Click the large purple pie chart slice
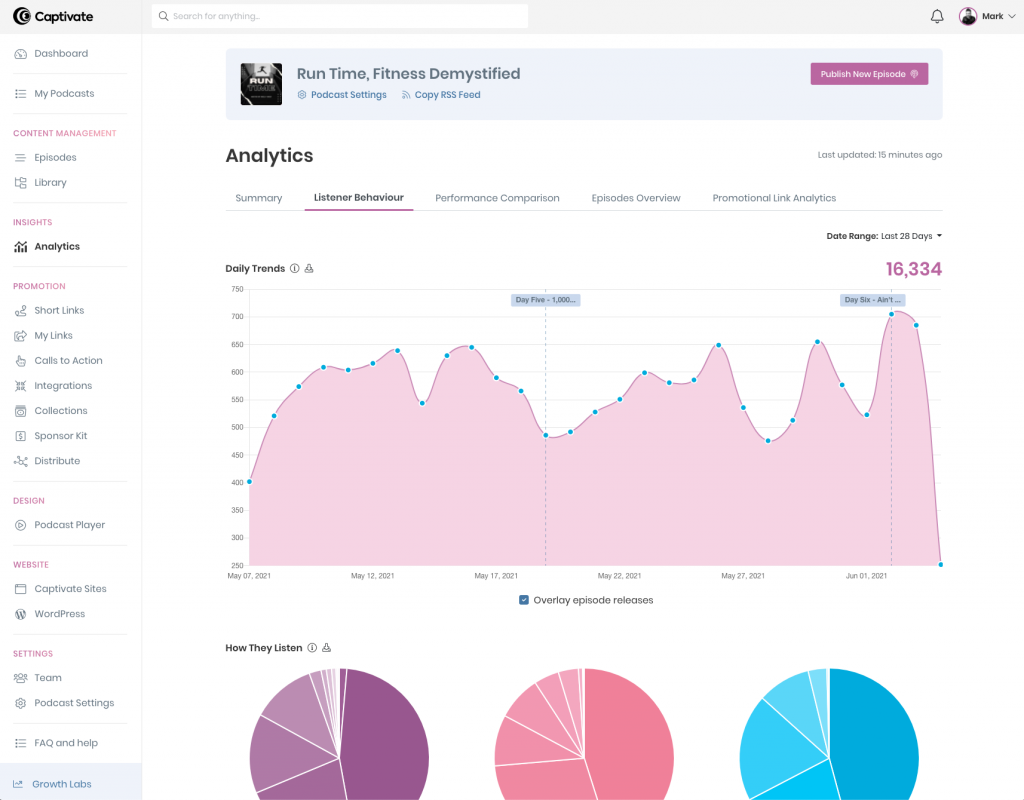Image resolution: width=1024 pixels, height=800 pixels. point(390,735)
